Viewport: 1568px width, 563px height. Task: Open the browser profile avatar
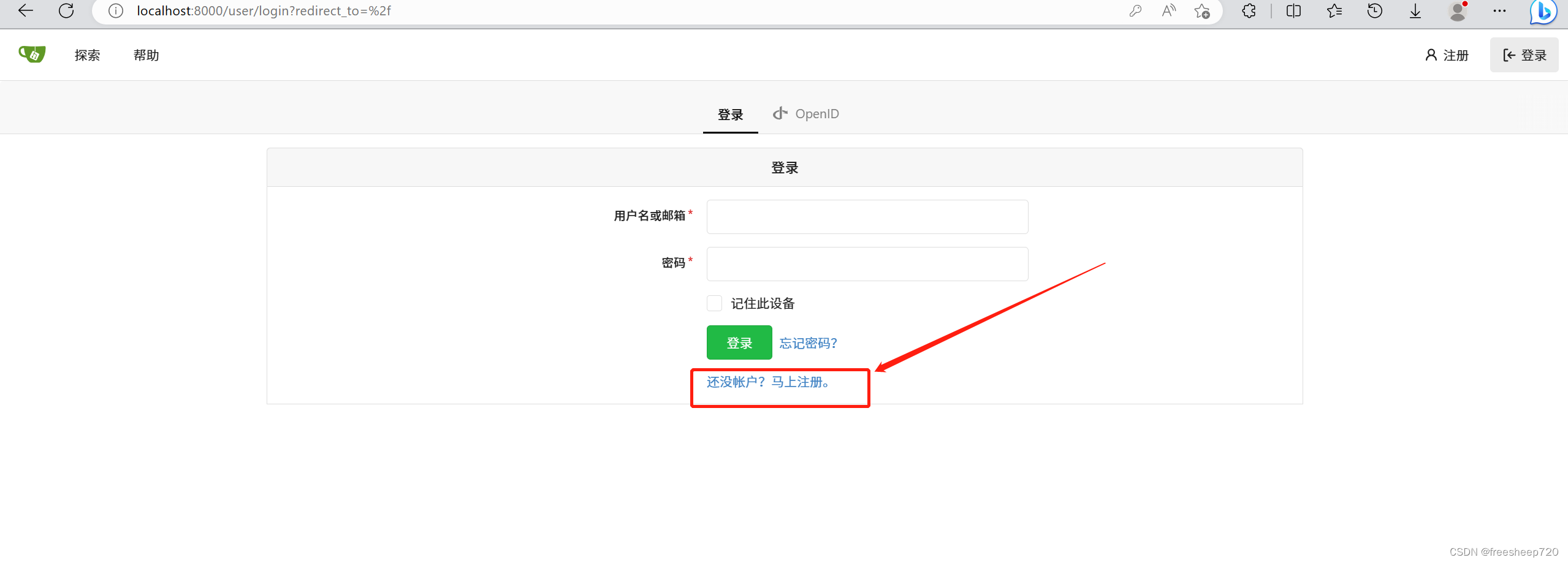tap(1458, 11)
